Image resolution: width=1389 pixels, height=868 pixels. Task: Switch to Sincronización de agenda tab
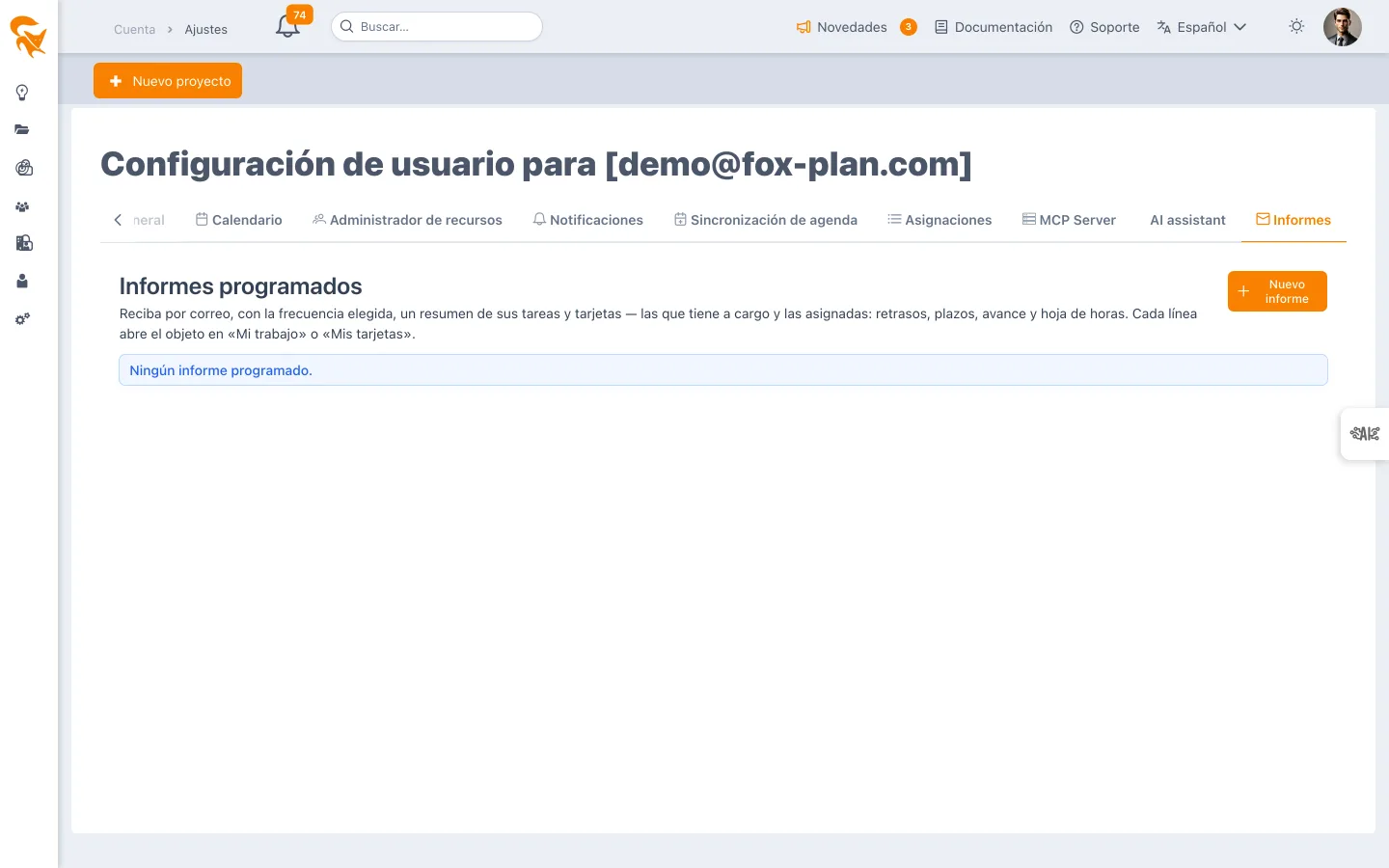(x=766, y=220)
